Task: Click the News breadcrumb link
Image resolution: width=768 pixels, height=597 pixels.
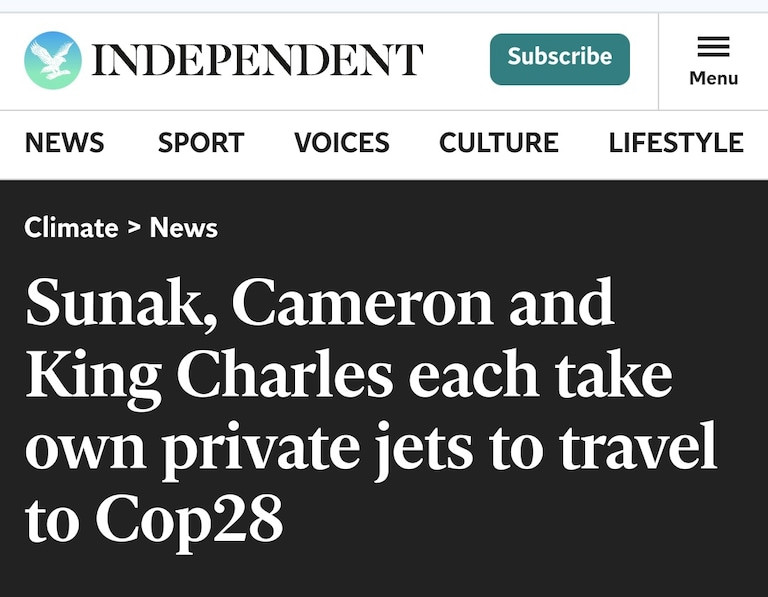Action: (x=183, y=228)
